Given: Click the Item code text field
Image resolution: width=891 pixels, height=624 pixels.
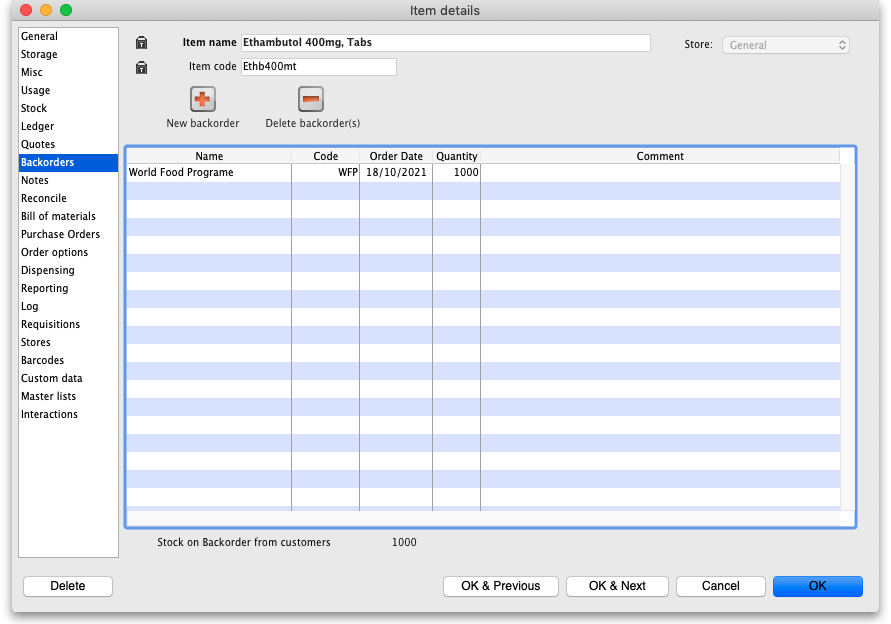Looking at the screenshot, I should [x=318, y=67].
